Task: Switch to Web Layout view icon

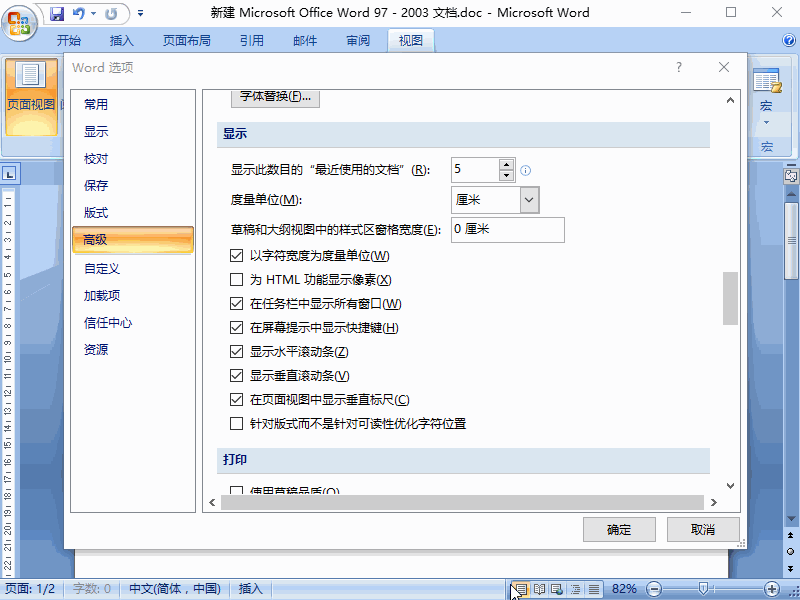Action: (557, 589)
